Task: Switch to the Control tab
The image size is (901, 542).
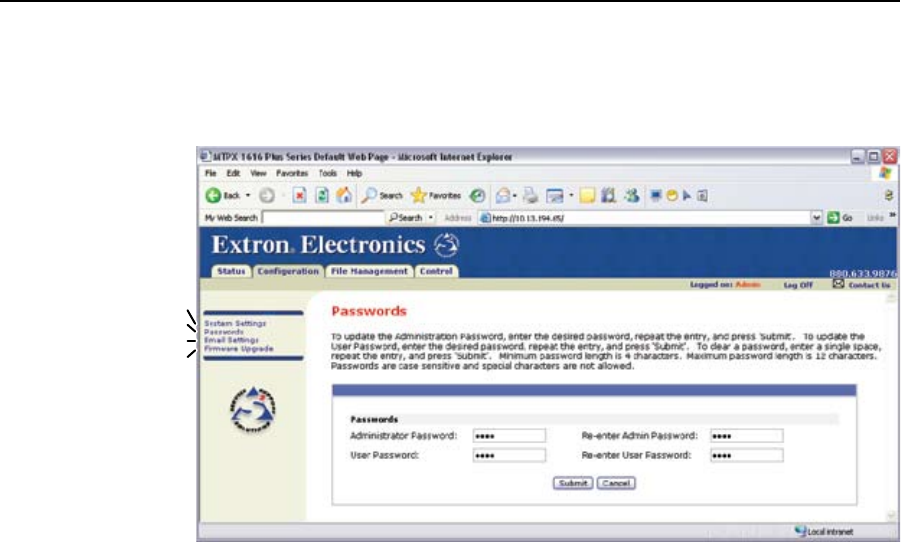Action: tap(436, 271)
